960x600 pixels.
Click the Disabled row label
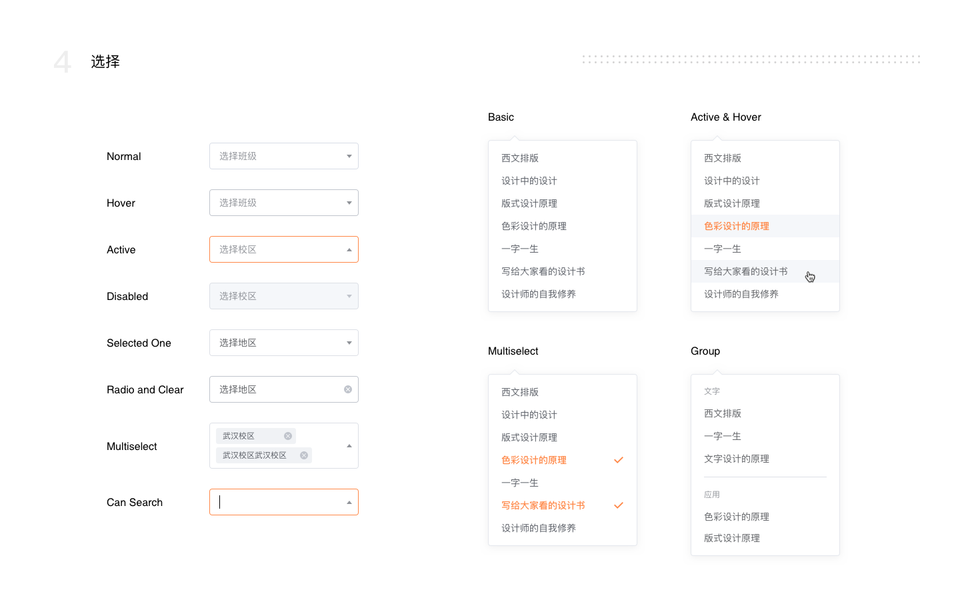pyautogui.click(x=127, y=296)
